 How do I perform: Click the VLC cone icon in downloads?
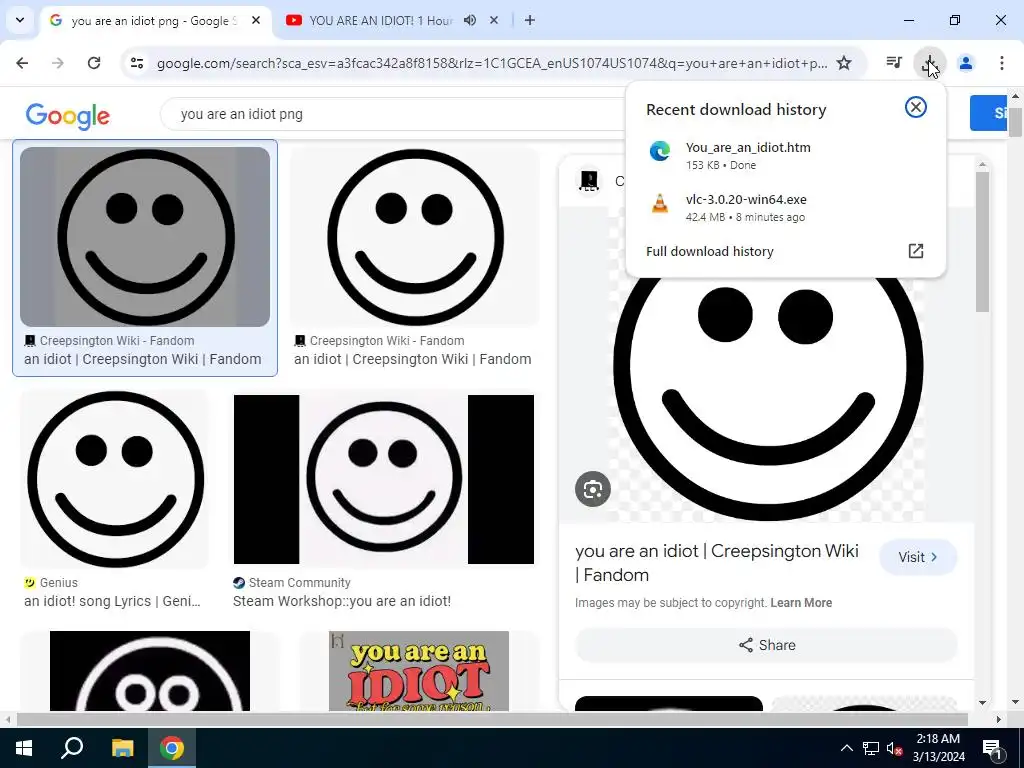click(x=660, y=204)
